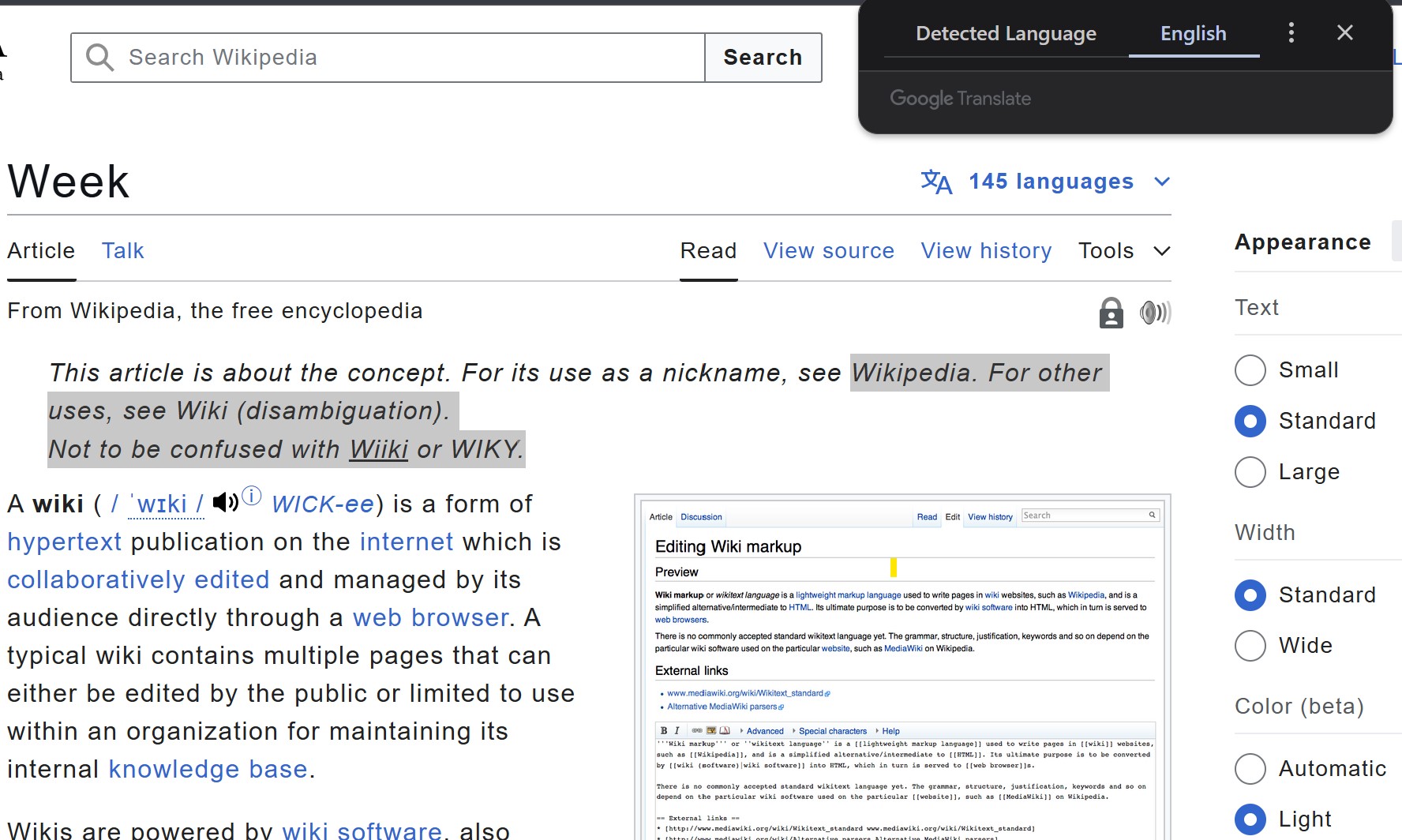
Task: Select Standard text size
Action: (x=1250, y=421)
